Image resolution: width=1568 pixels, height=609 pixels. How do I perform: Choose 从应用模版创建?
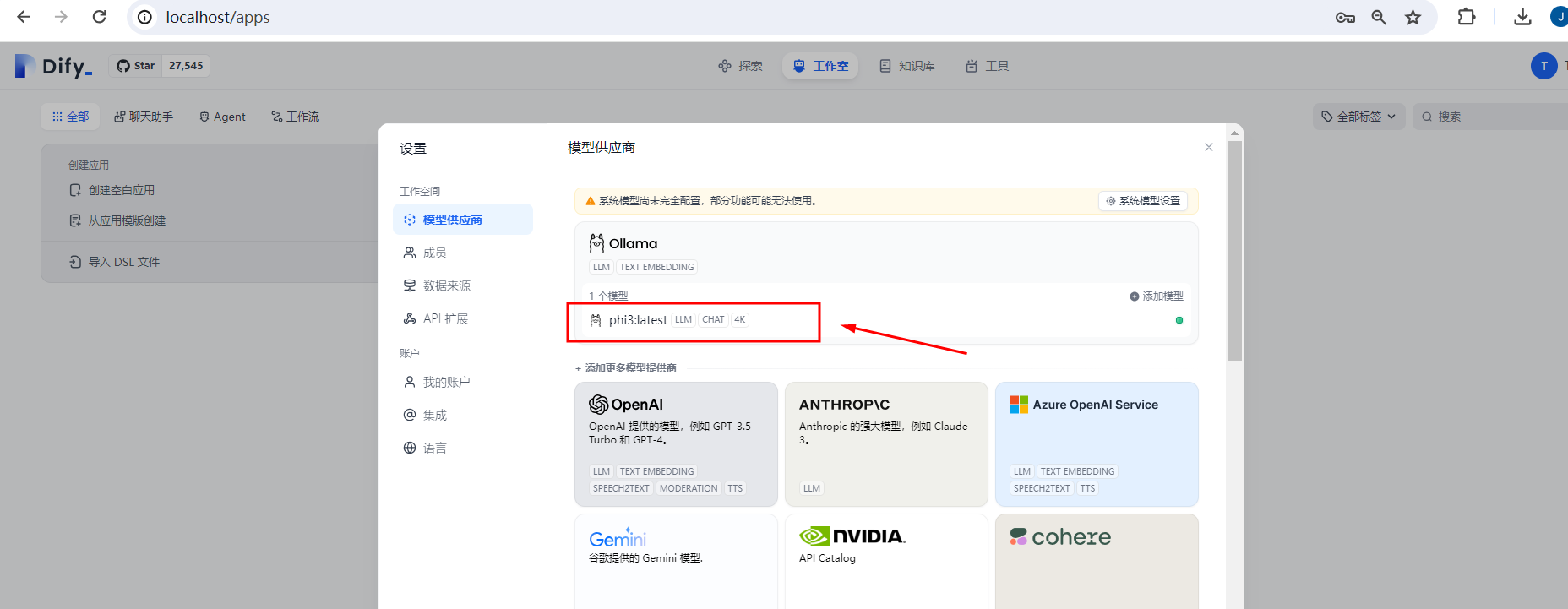tap(117, 220)
